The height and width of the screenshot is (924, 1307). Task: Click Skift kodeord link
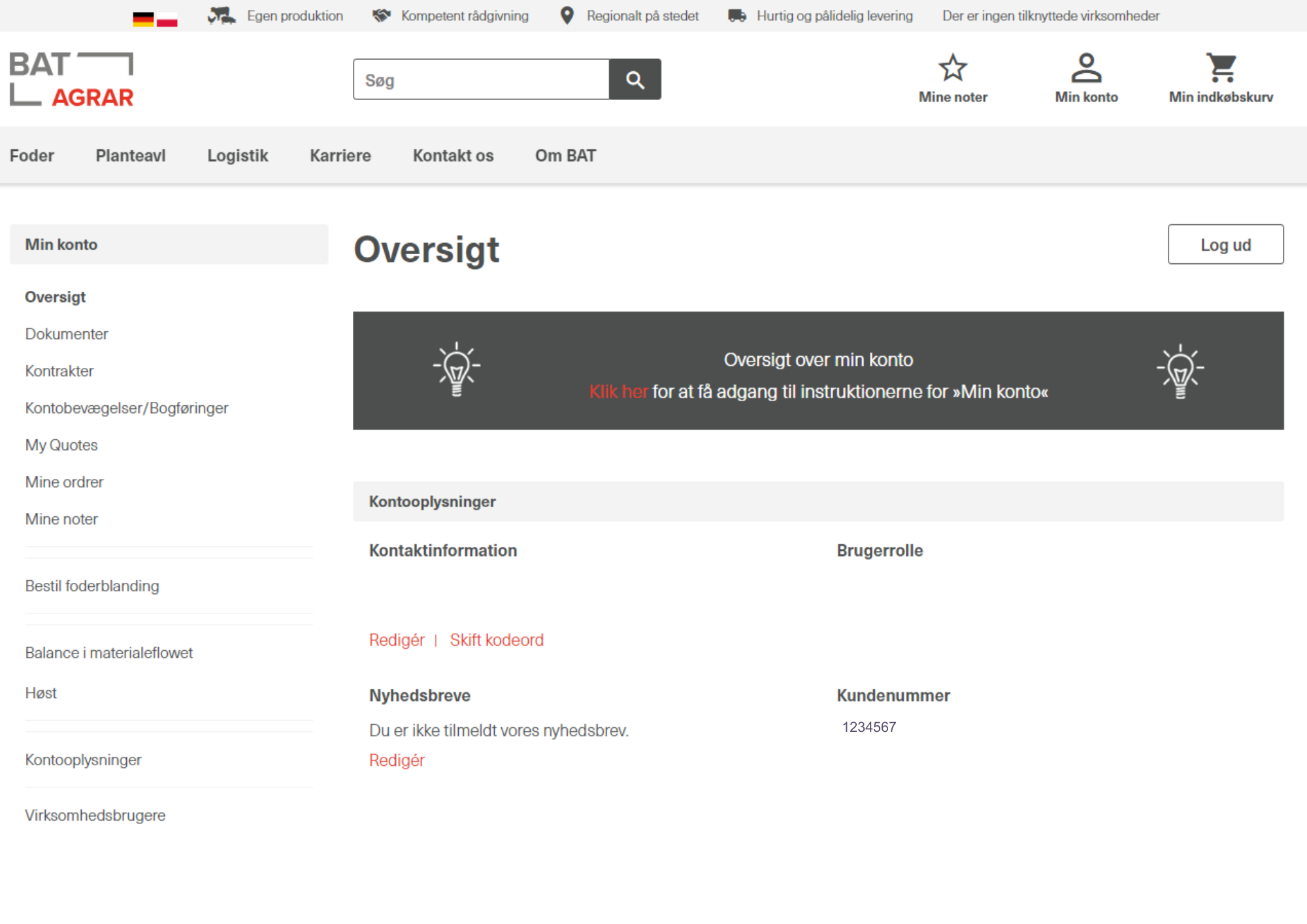(497, 640)
